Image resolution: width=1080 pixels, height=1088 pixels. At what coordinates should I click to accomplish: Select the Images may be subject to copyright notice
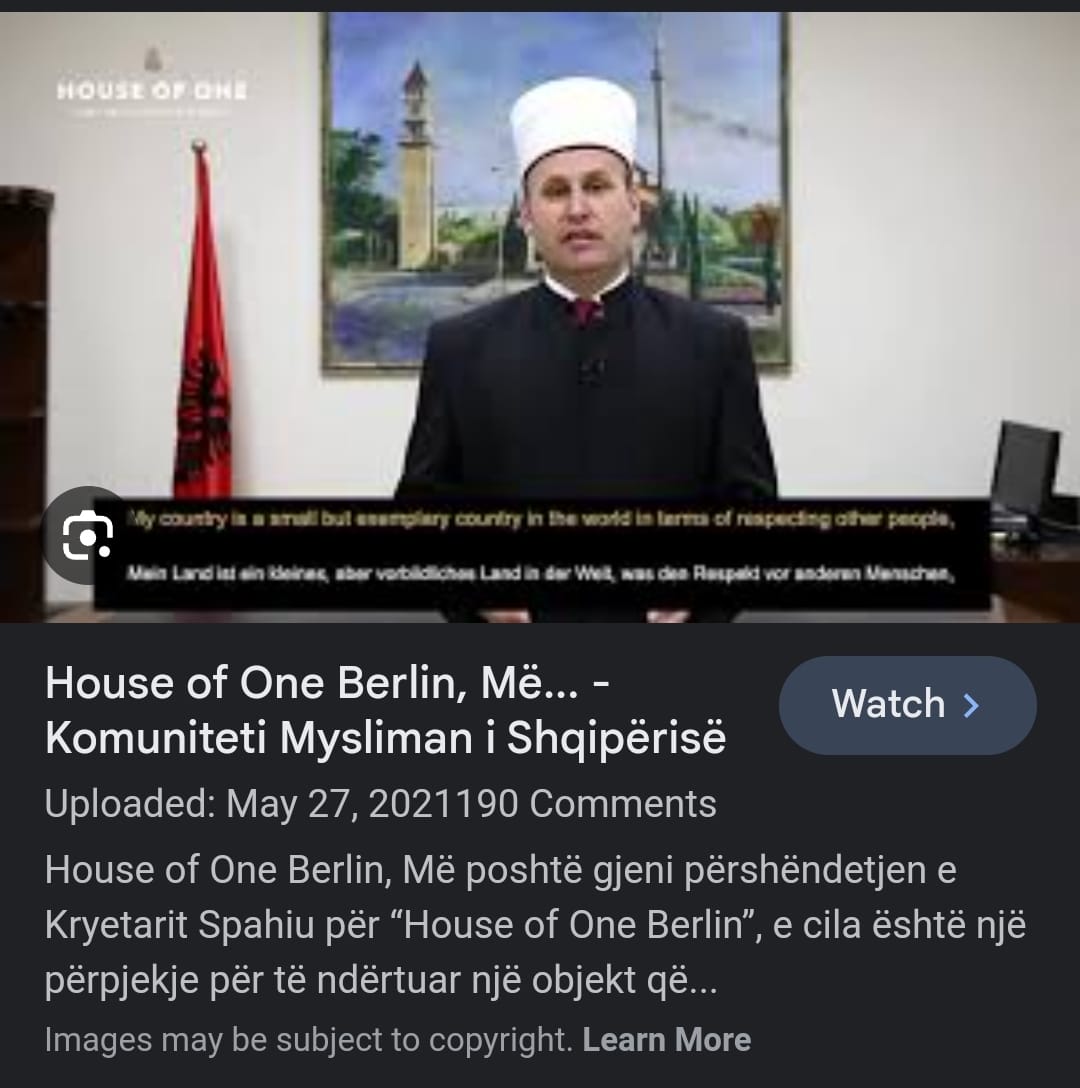point(309,1039)
